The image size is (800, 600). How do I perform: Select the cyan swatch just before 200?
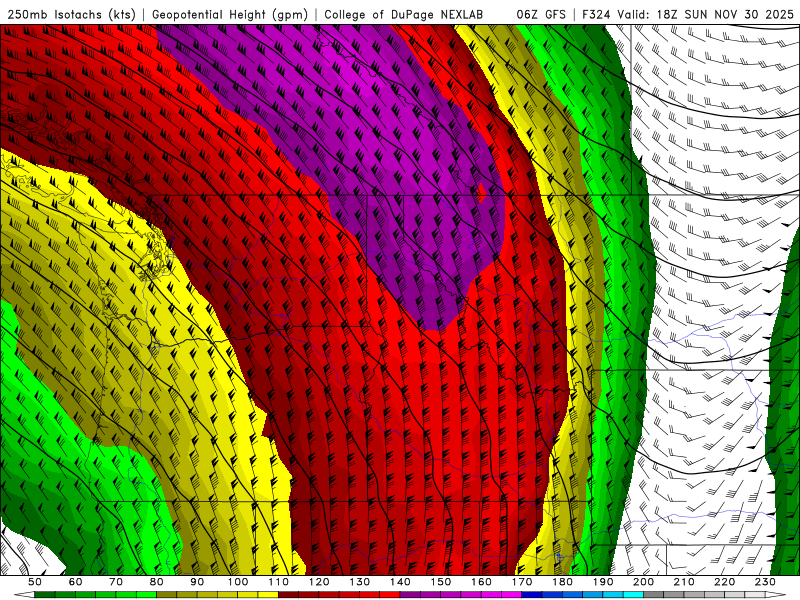[633, 595]
